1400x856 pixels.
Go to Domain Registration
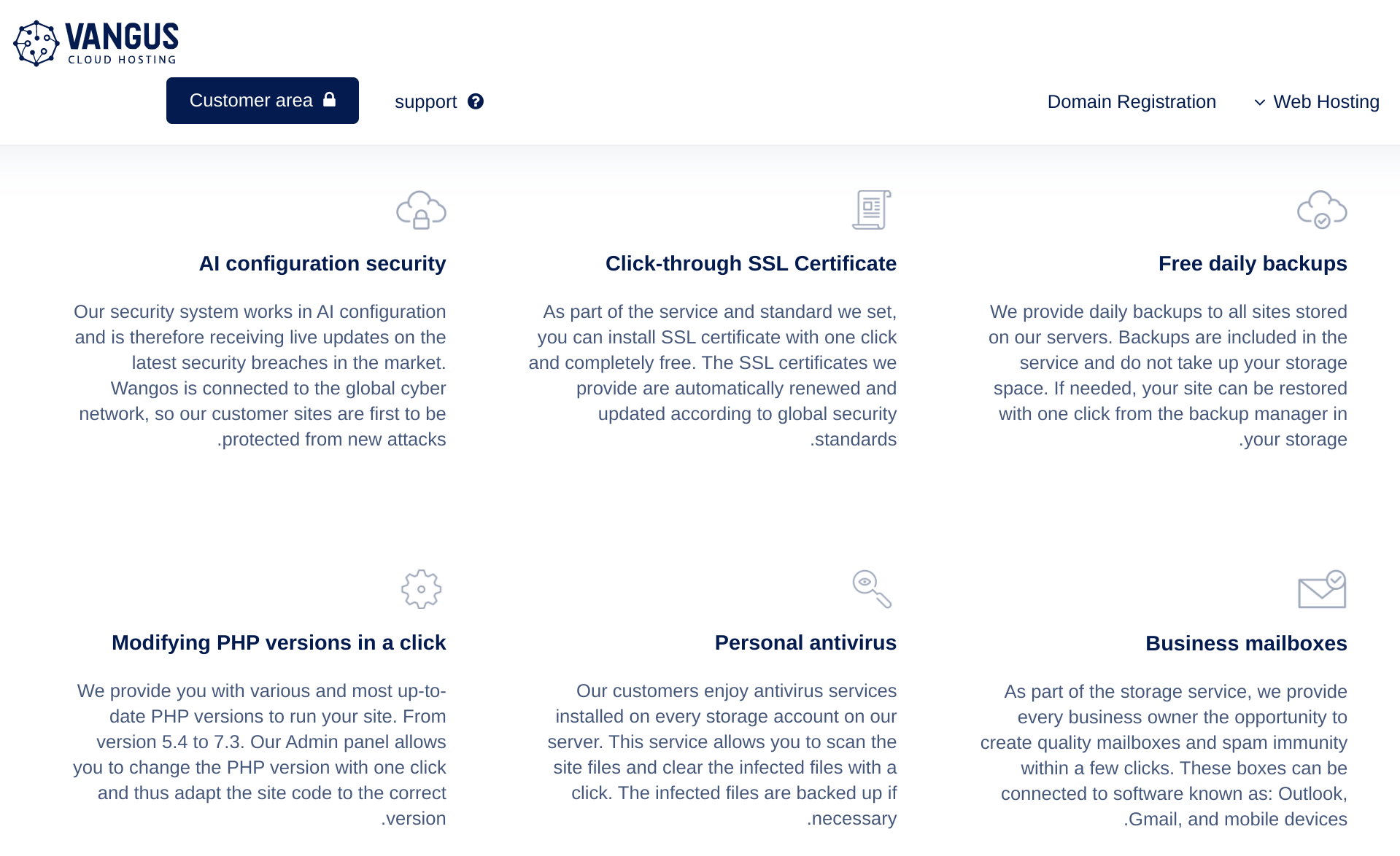coord(1132,101)
